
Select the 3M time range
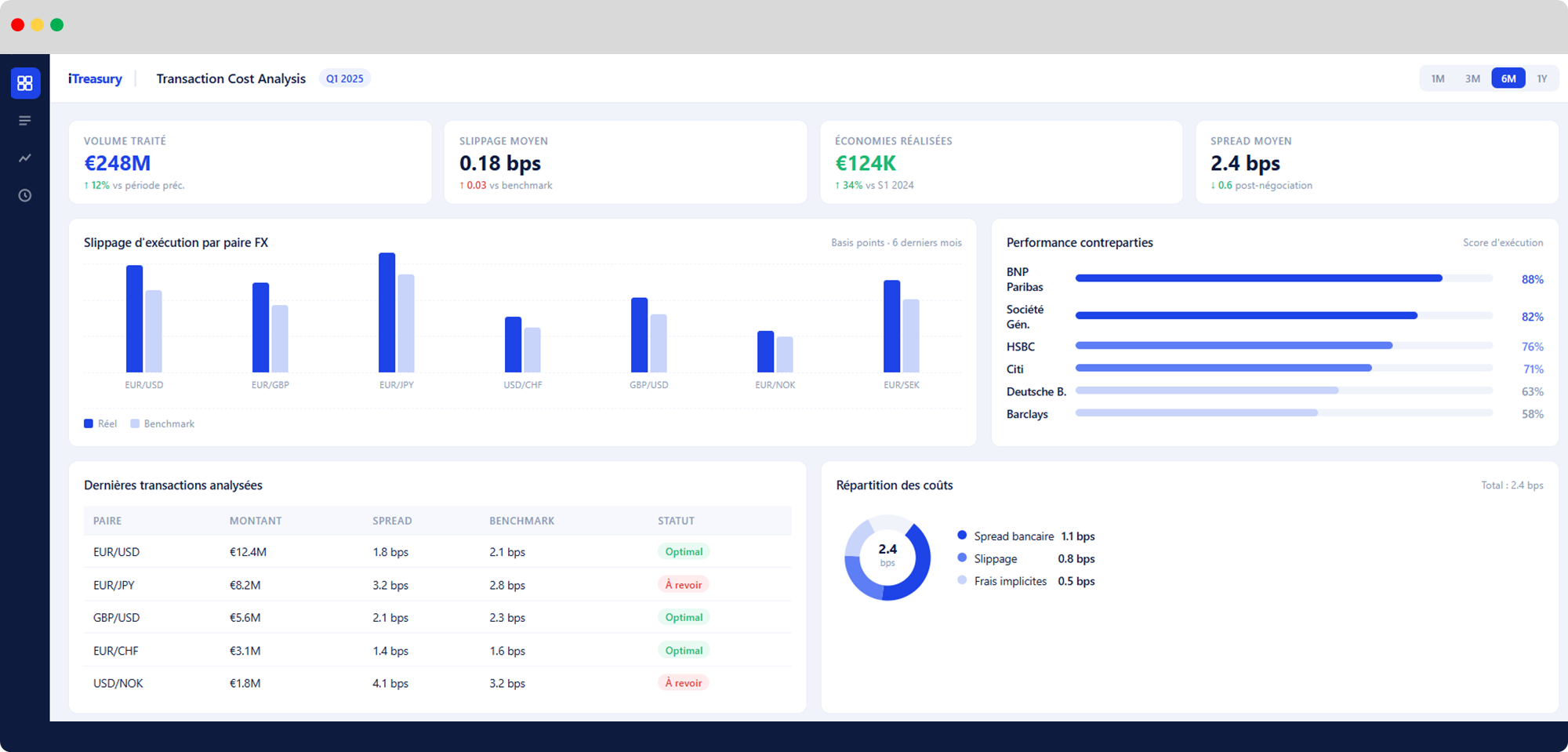[1472, 78]
